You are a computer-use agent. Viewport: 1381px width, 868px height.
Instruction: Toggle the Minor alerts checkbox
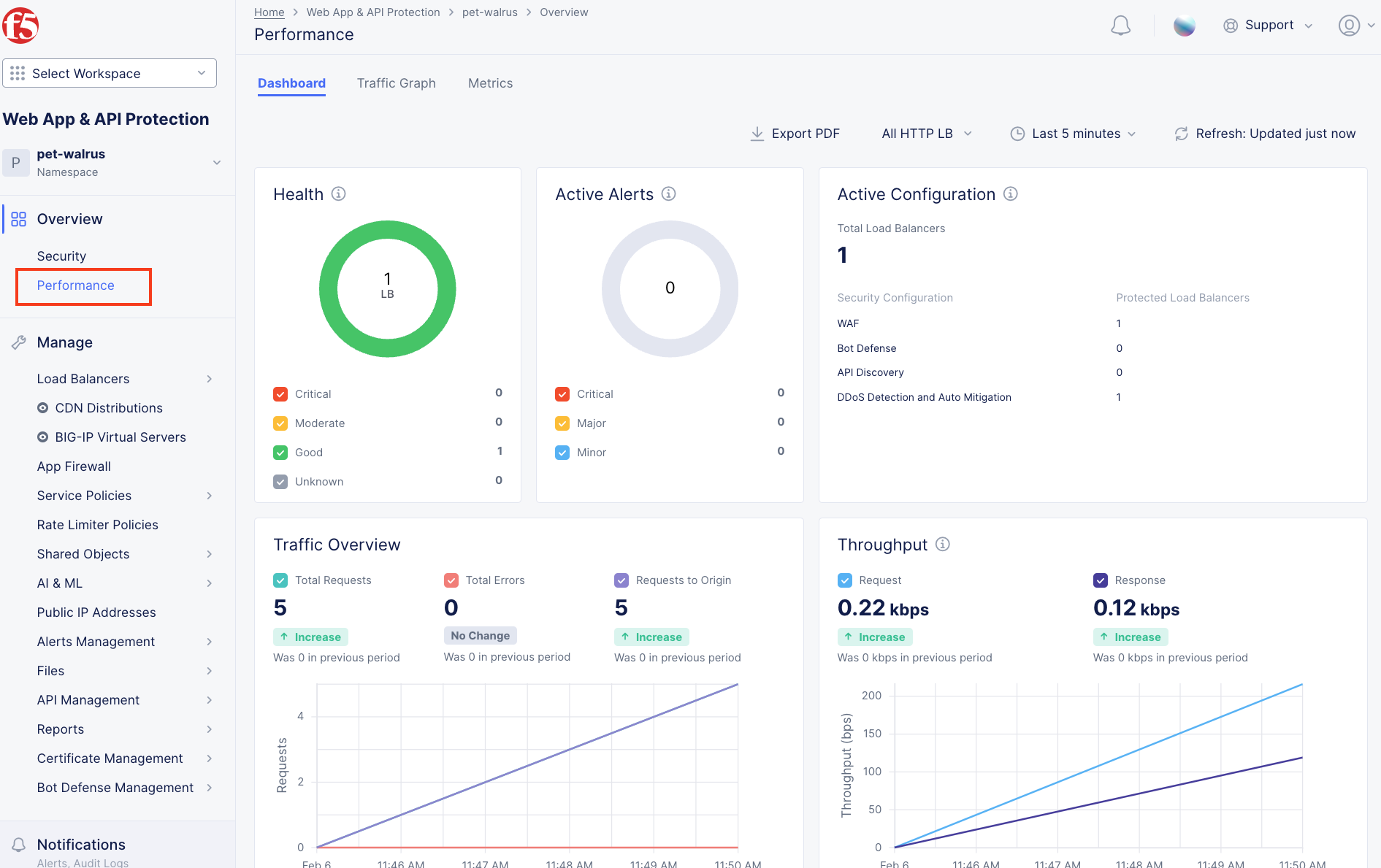[x=562, y=453]
